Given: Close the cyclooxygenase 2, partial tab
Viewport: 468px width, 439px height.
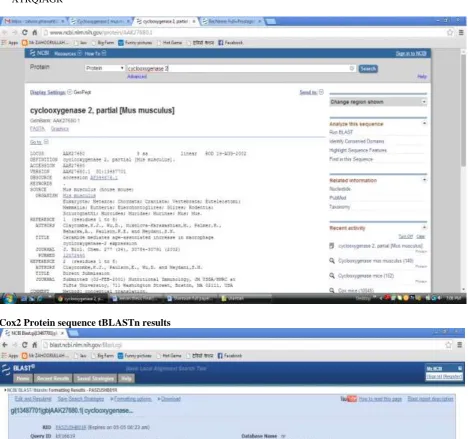Looking at the screenshot, I should (x=194, y=21).
